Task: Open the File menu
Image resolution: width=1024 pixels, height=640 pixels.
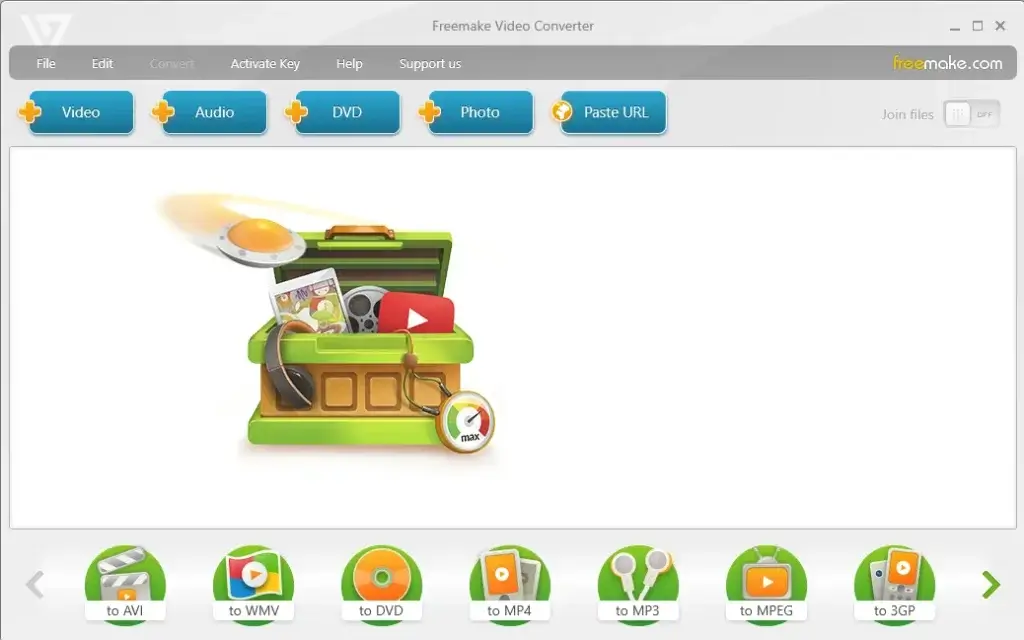Action: (x=45, y=63)
